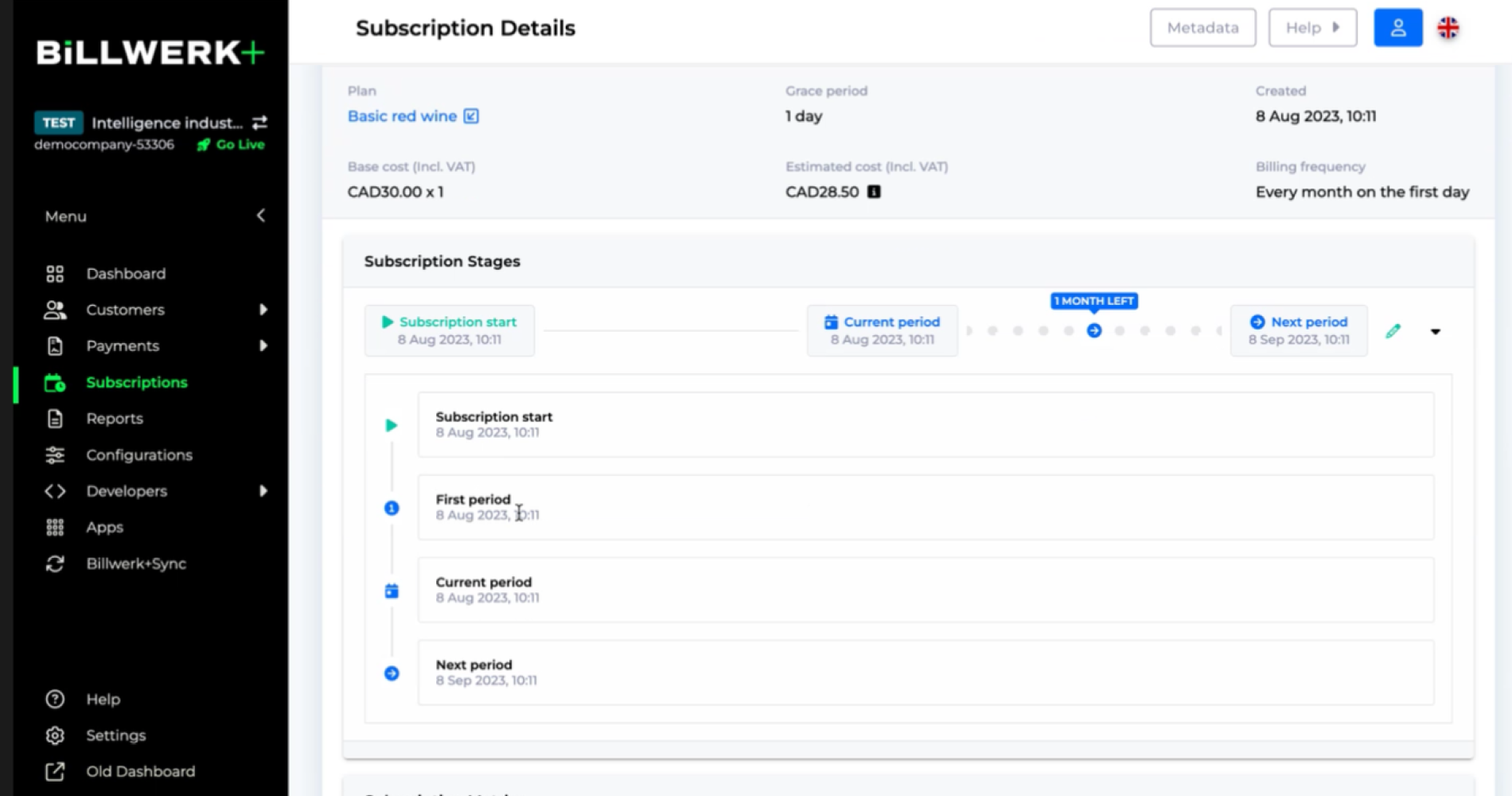Select Reports in the sidebar menu

(x=115, y=419)
